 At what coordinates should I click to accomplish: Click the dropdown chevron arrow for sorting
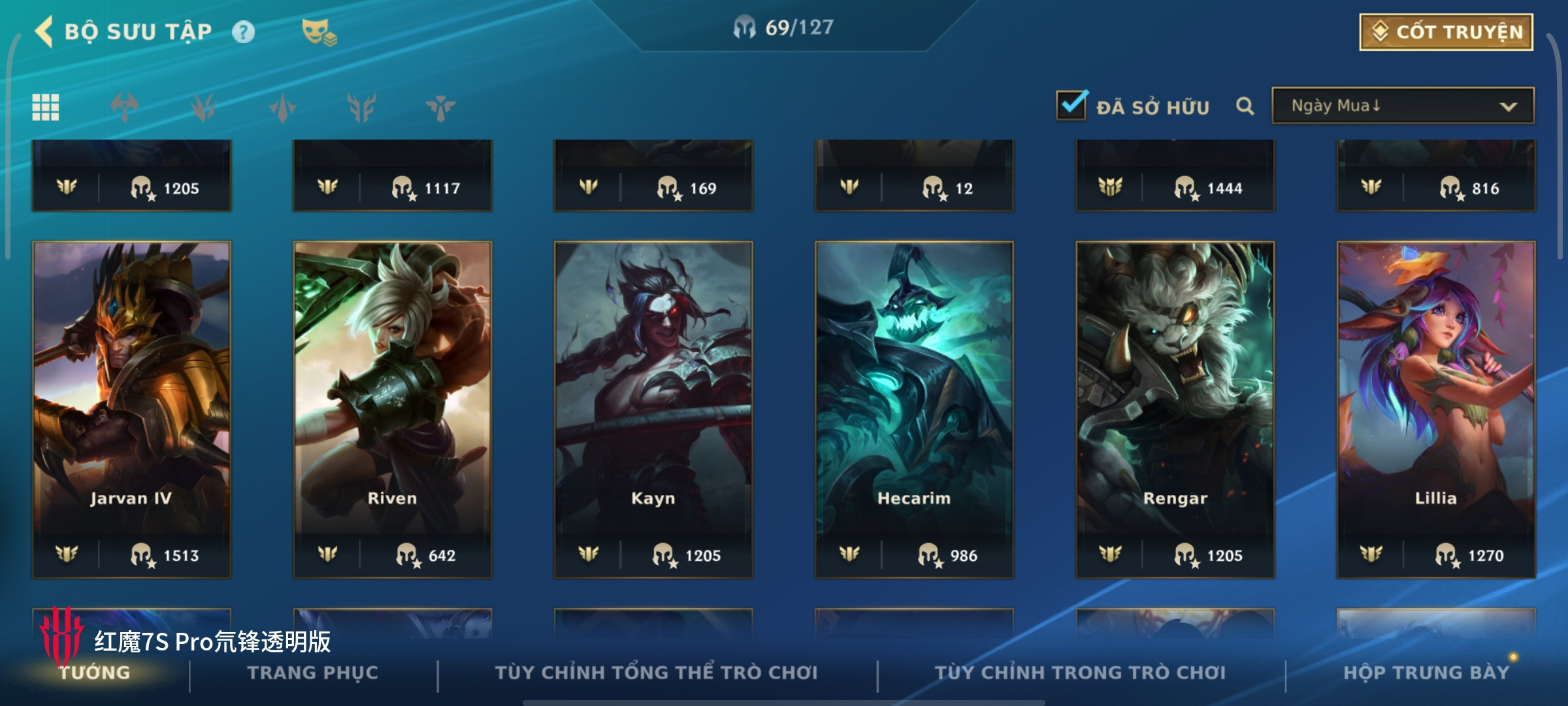point(1509,107)
